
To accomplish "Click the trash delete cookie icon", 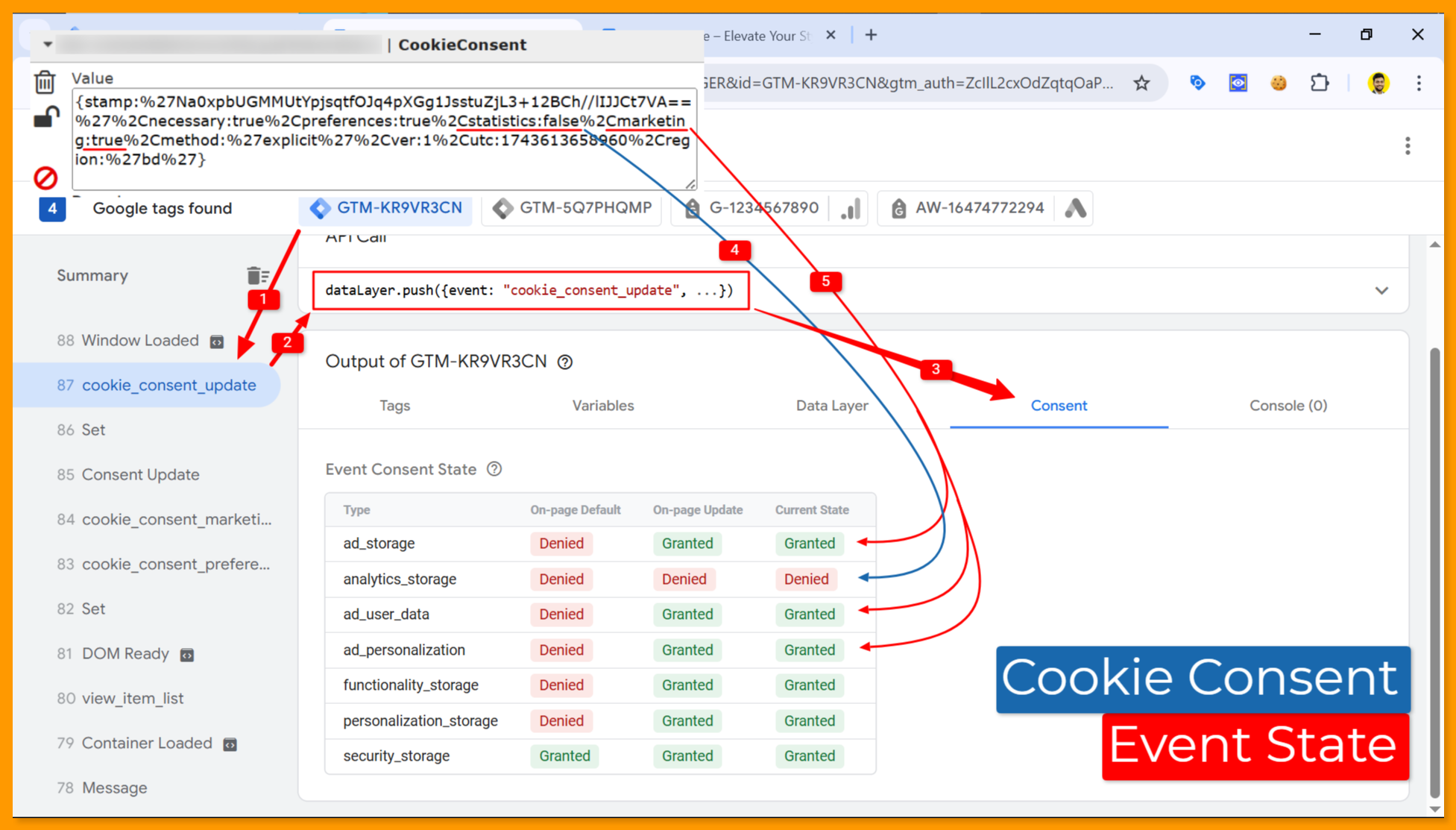I will click(x=45, y=82).
